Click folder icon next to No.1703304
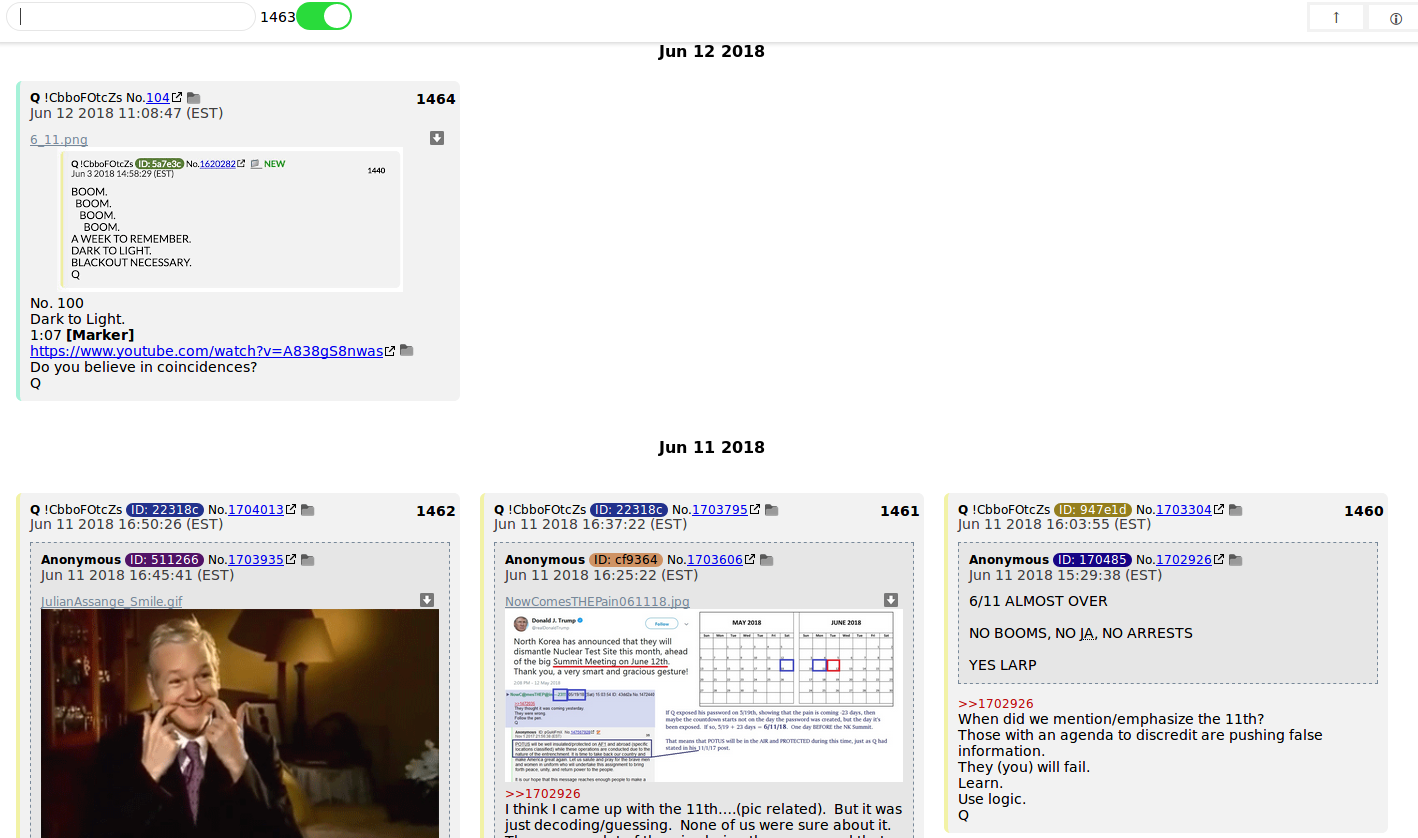This screenshot has height=838, width=1418. point(1236,510)
